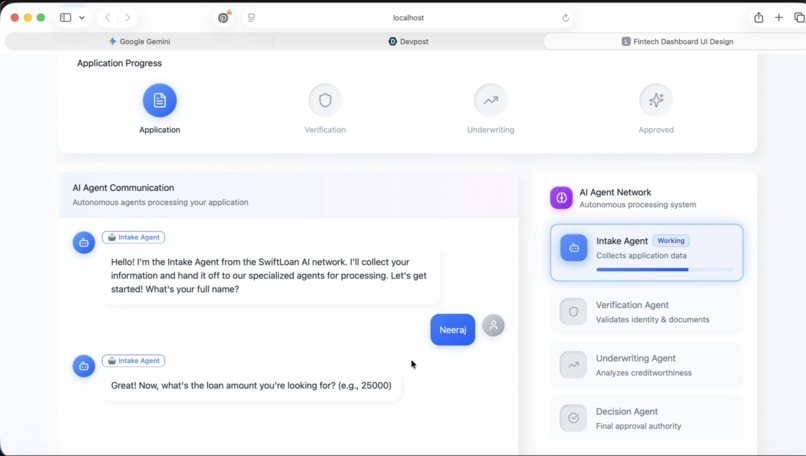
Task: Click the Verification Agent shield icon
Action: 573,312
